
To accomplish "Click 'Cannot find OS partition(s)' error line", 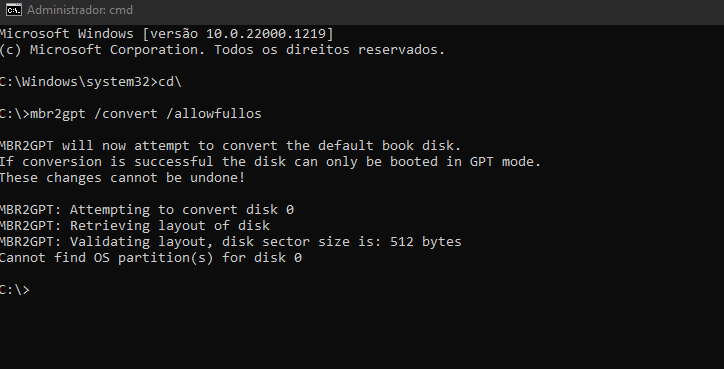I will pyautogui.click(x=151, y=258).
